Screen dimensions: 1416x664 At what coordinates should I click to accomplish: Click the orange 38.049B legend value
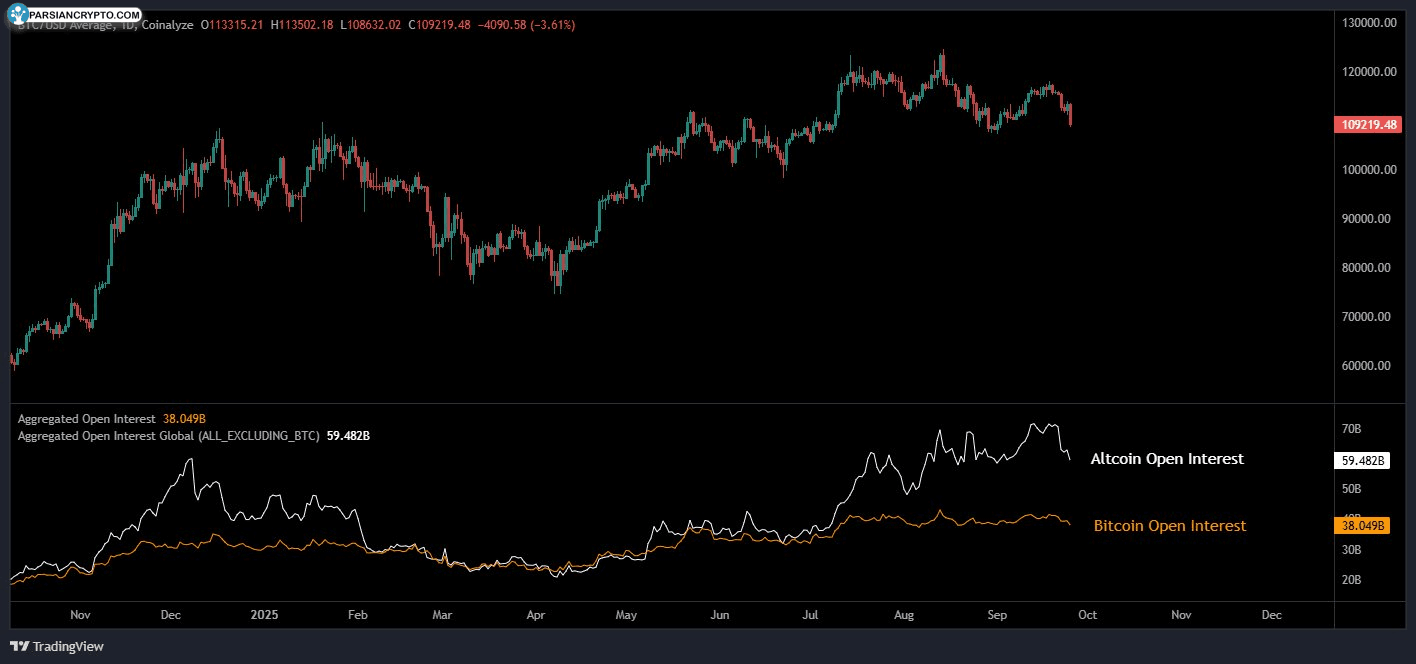tap(184, 419)
